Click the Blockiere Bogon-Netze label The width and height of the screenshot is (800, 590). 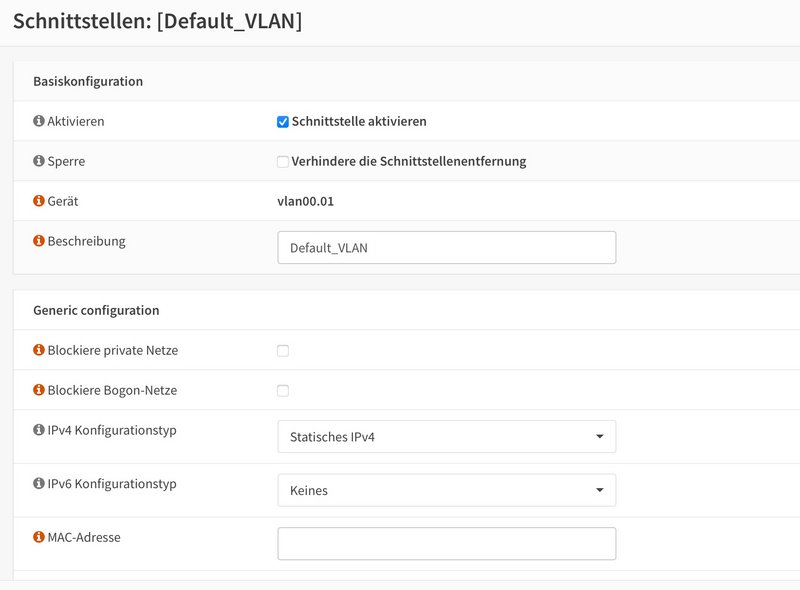coord(112,390)
